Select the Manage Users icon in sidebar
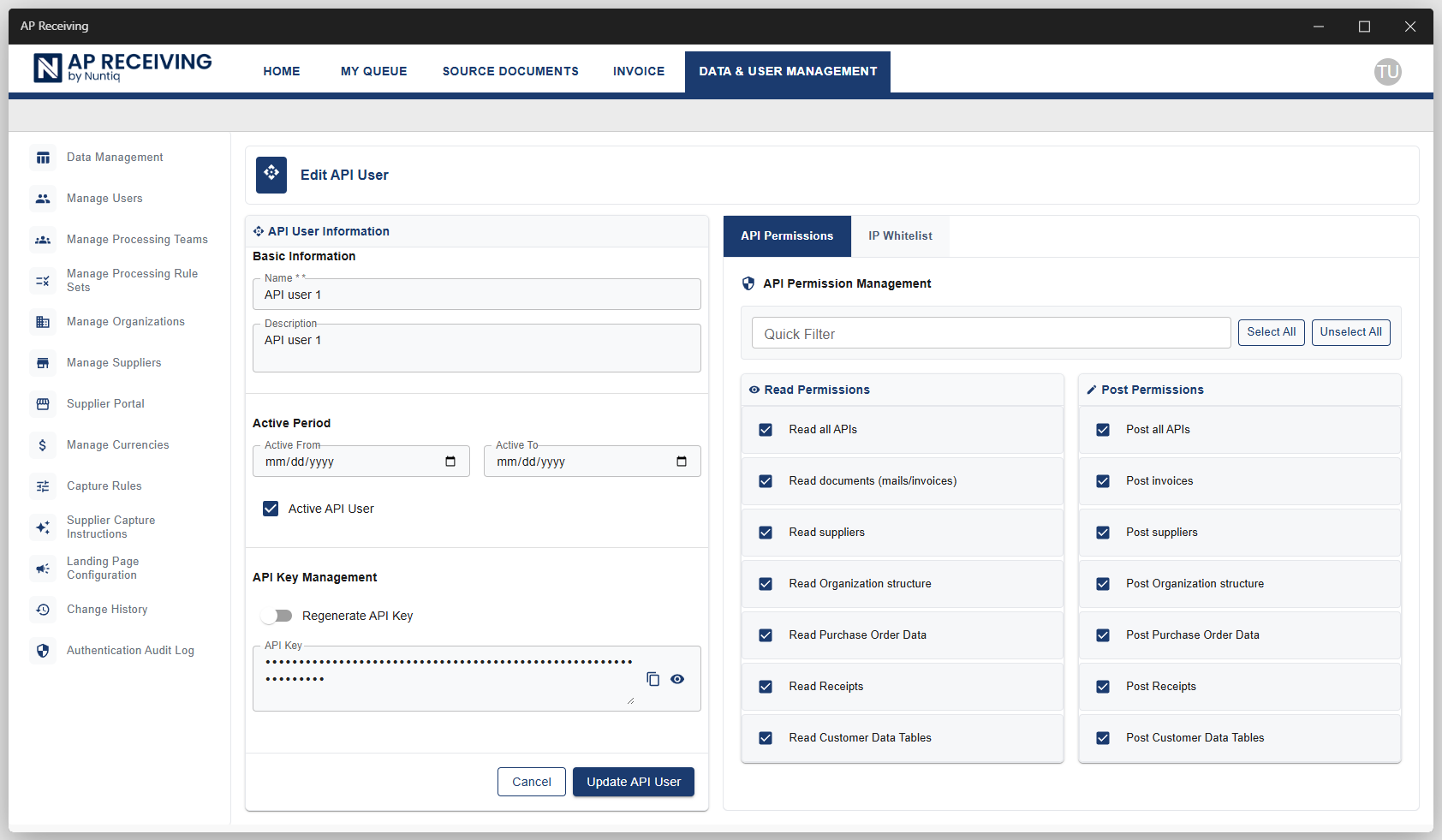This screenshot has height=840, width=1442. pyautogui.click(x=43, y=199)
